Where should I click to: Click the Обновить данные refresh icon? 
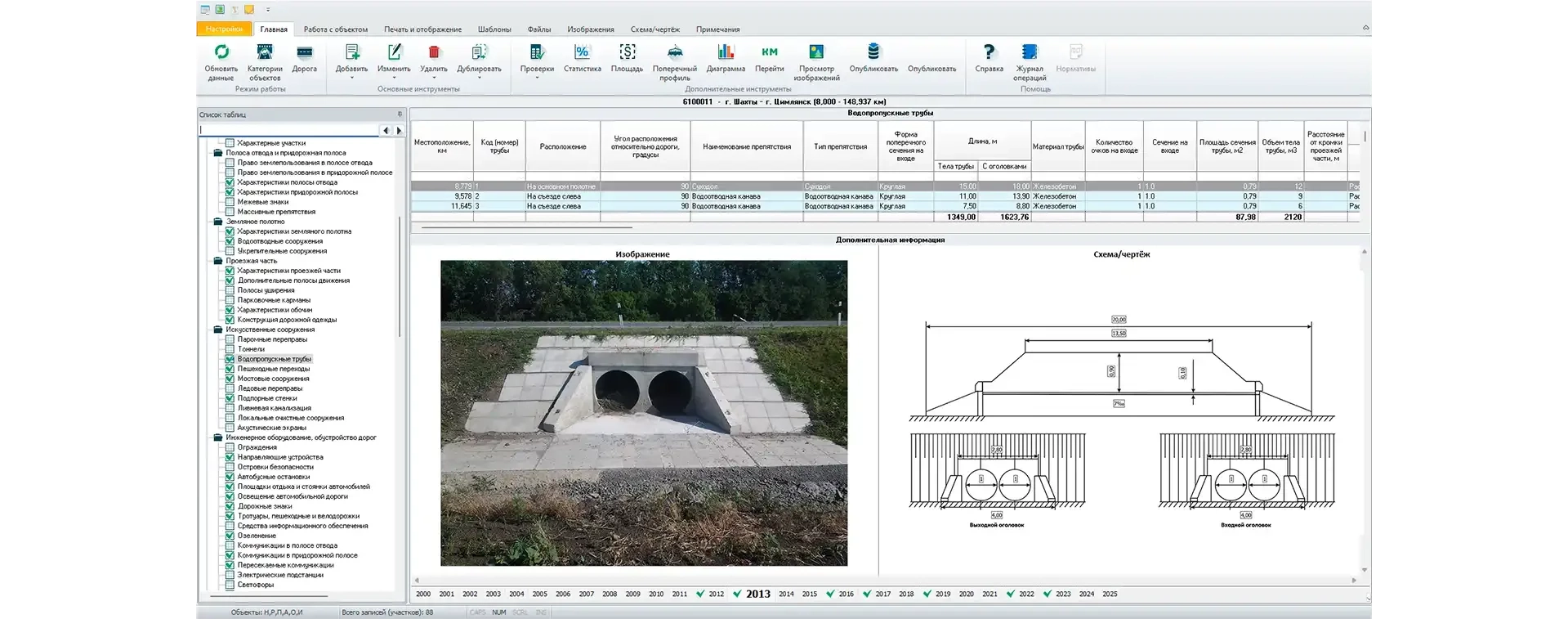pyautogui.click(x=221, y=53)
